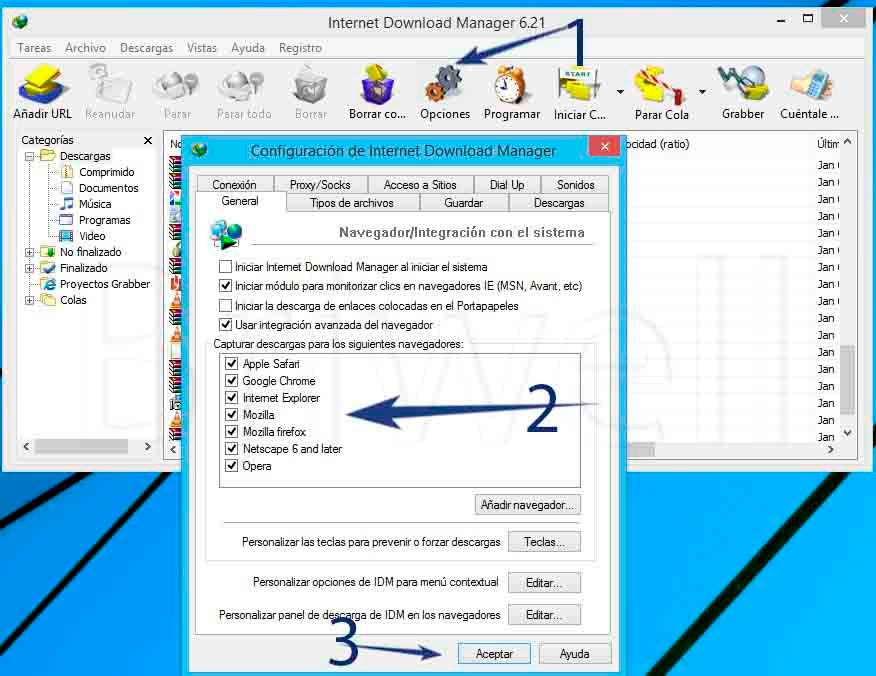The height and width of the screenshot is (676, 876).
Task: Switch to the Guardar tab
Action: coord(464,203)
